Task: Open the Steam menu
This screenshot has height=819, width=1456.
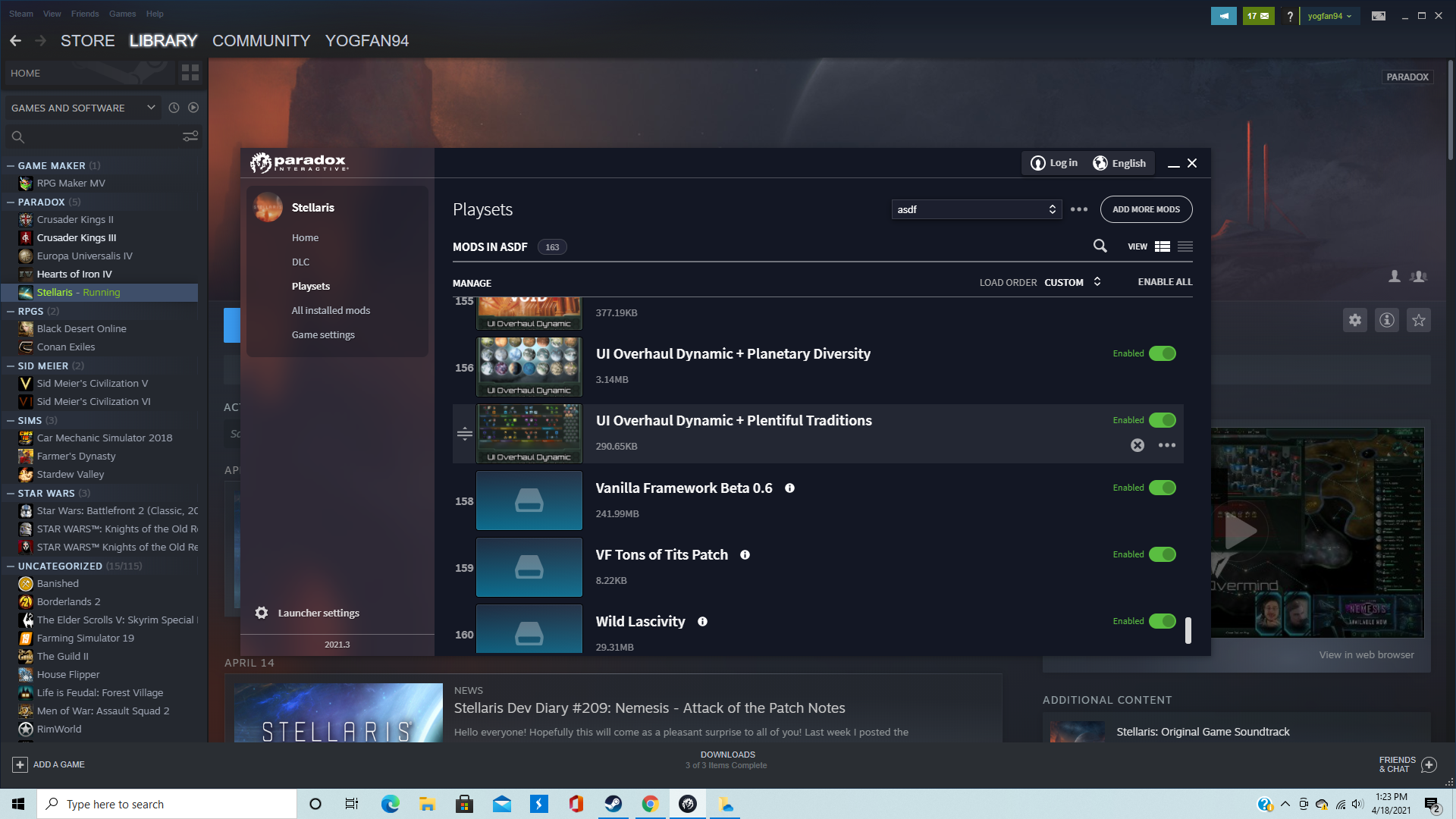Action: [21, 14]
